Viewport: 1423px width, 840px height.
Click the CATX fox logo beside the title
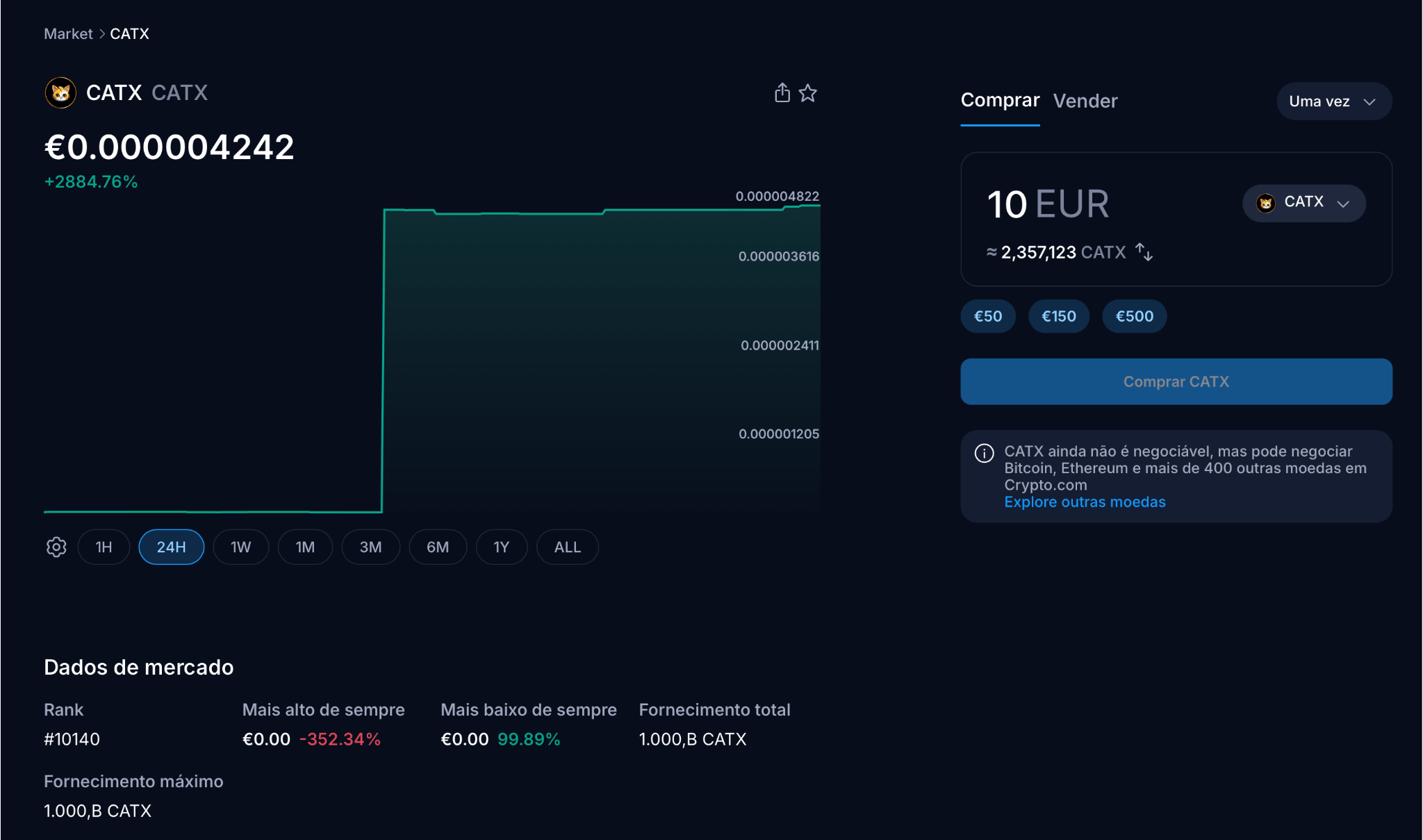60,92
